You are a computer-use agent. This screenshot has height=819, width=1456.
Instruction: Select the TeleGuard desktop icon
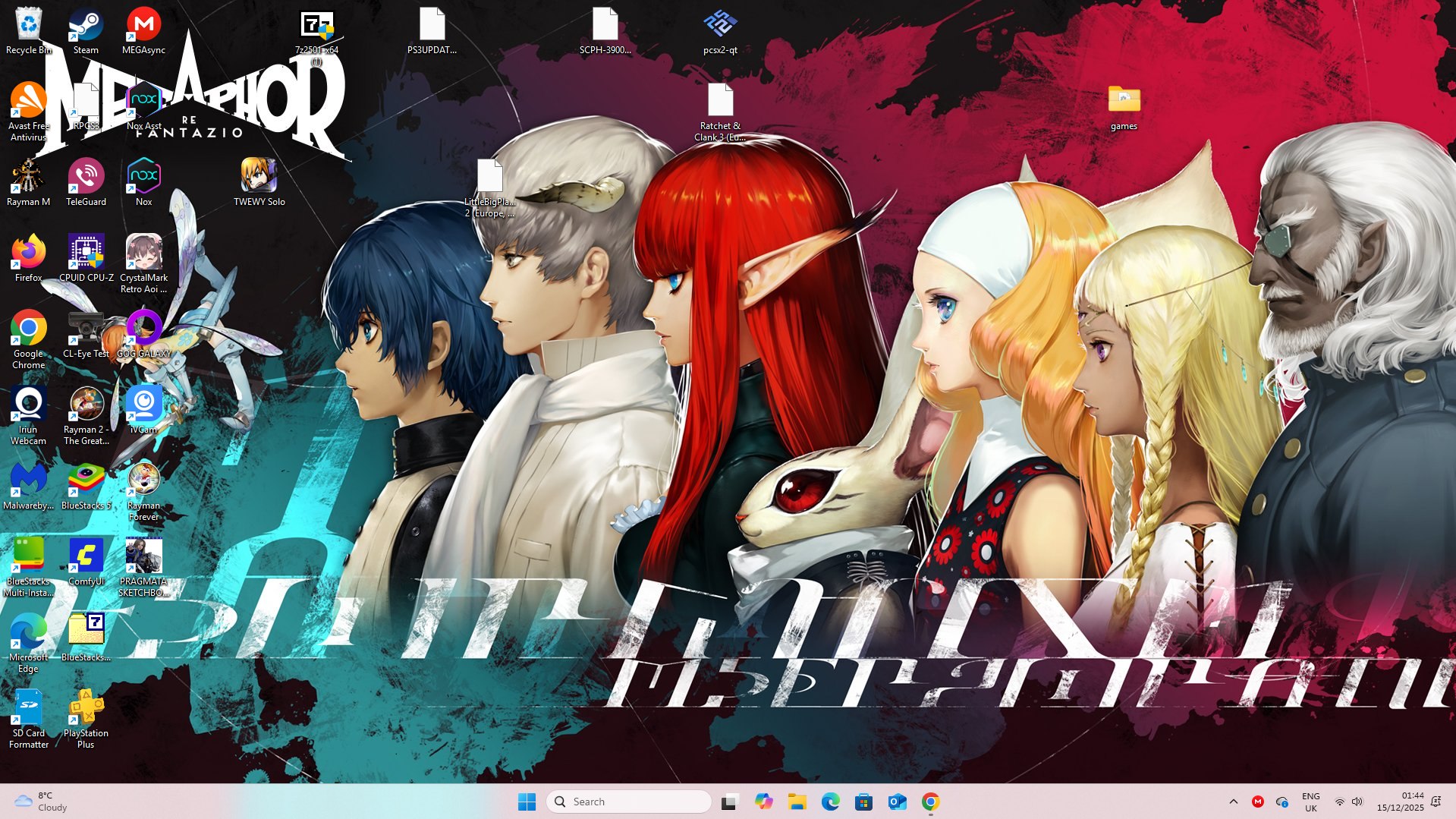point(86,183)
